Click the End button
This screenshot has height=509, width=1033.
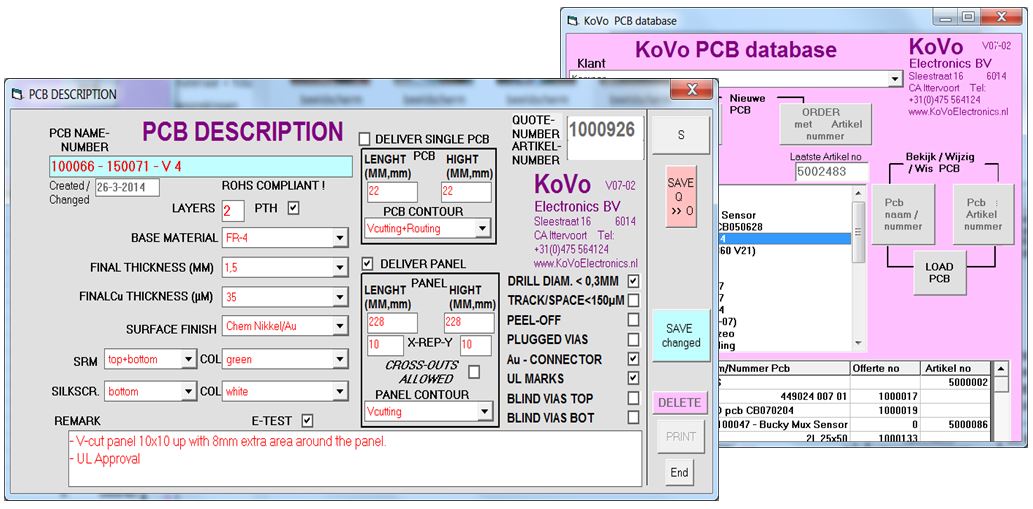(679, 472)
